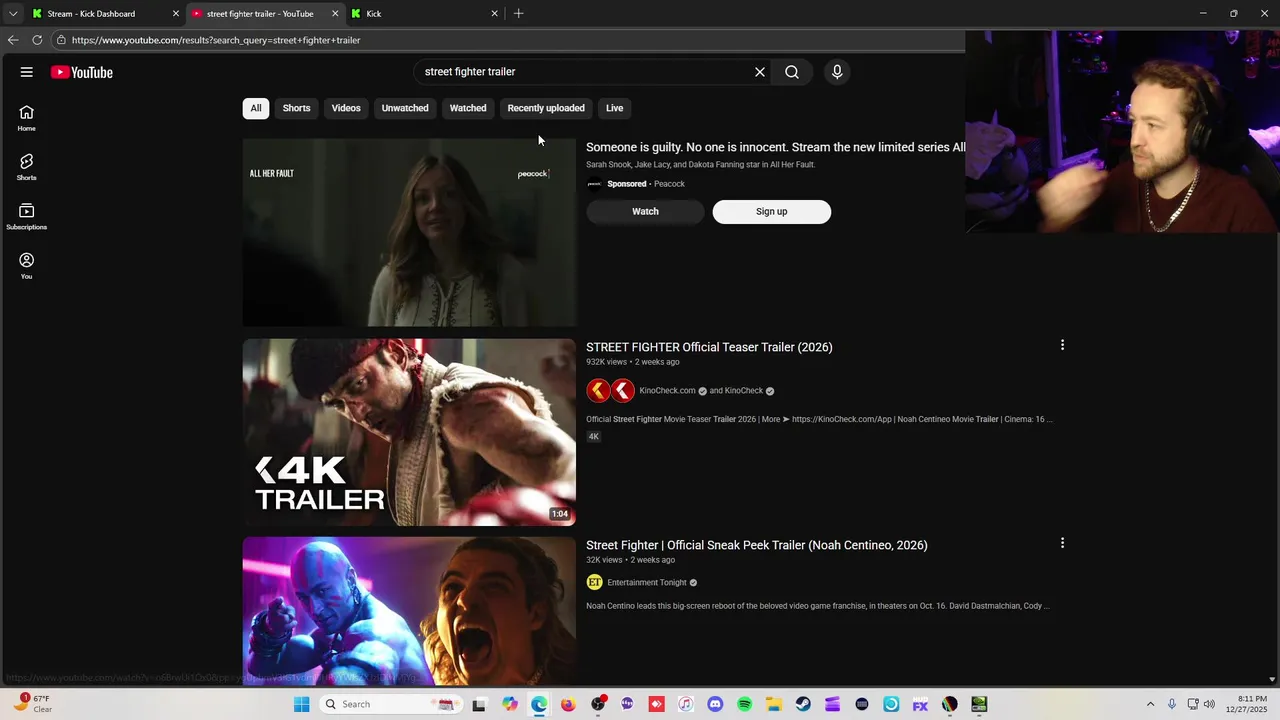Click the Watch button on Peacock ad
1280x720 pixels.
point(645,211)
